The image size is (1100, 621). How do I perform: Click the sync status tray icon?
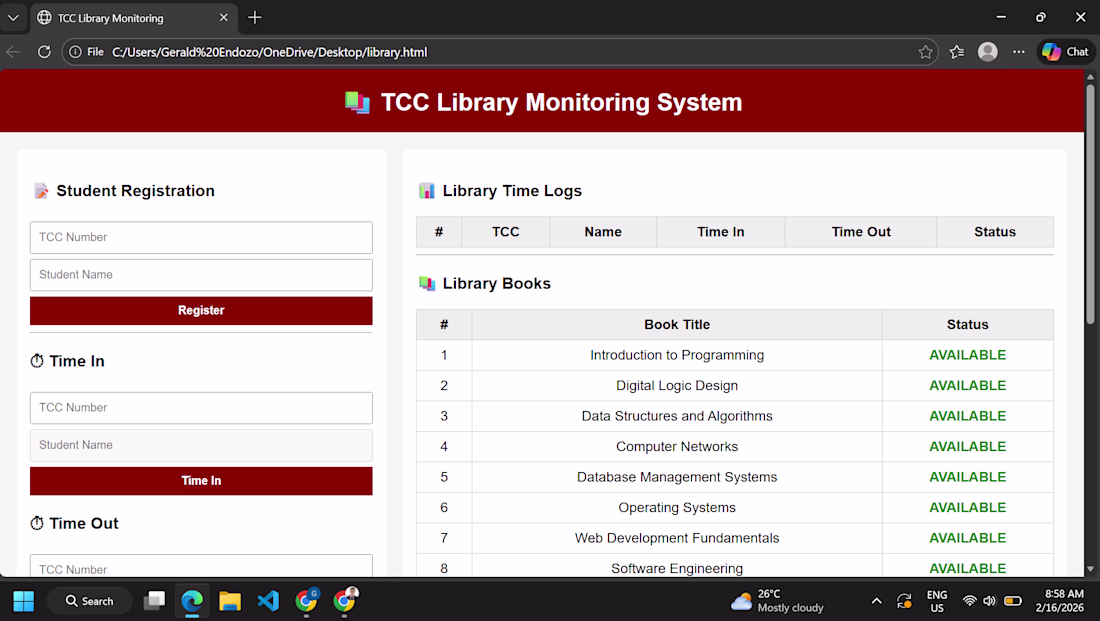click(x=904, y=601)
